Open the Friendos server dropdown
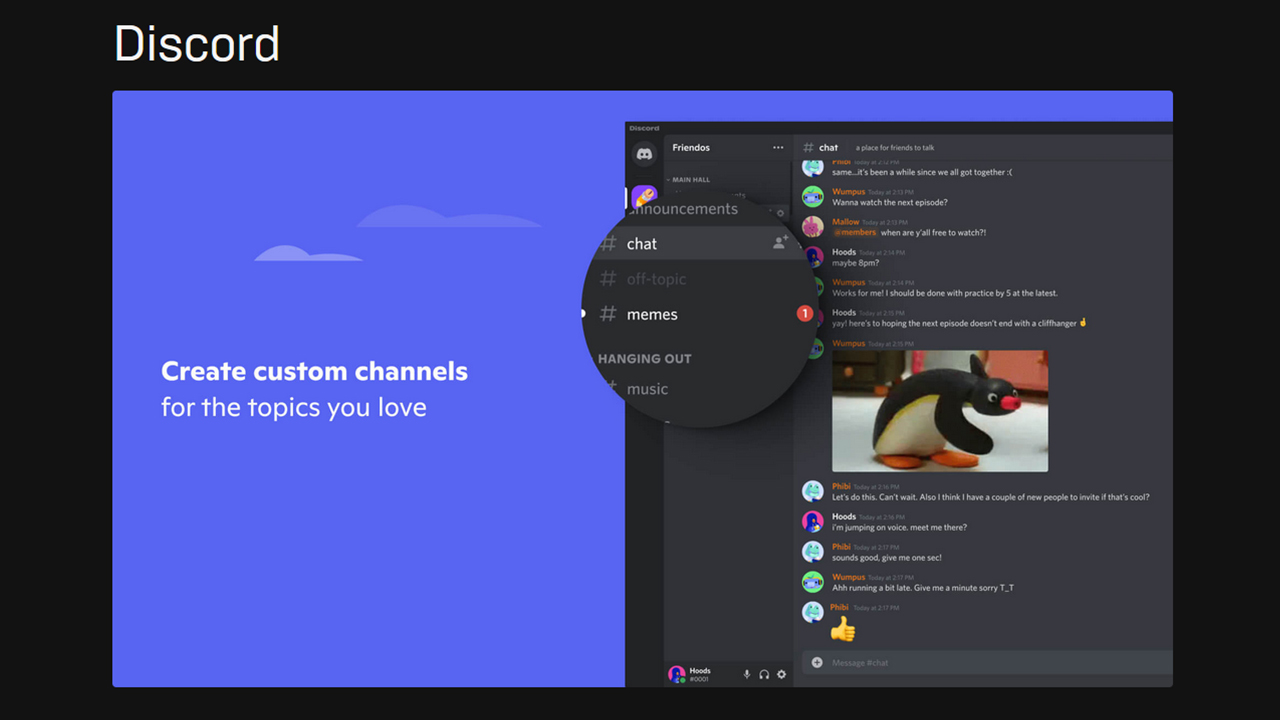Screen dimensions: 1280x720 (x=691, y=147)
